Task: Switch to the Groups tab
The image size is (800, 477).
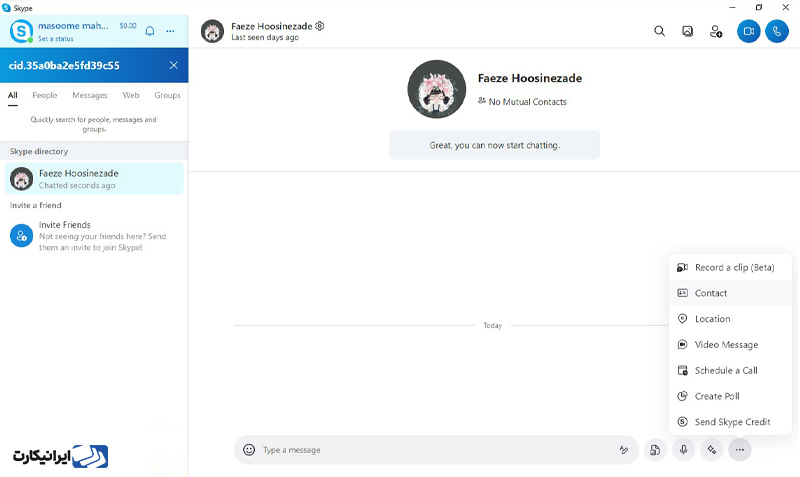Action: (x=167, y=95)
